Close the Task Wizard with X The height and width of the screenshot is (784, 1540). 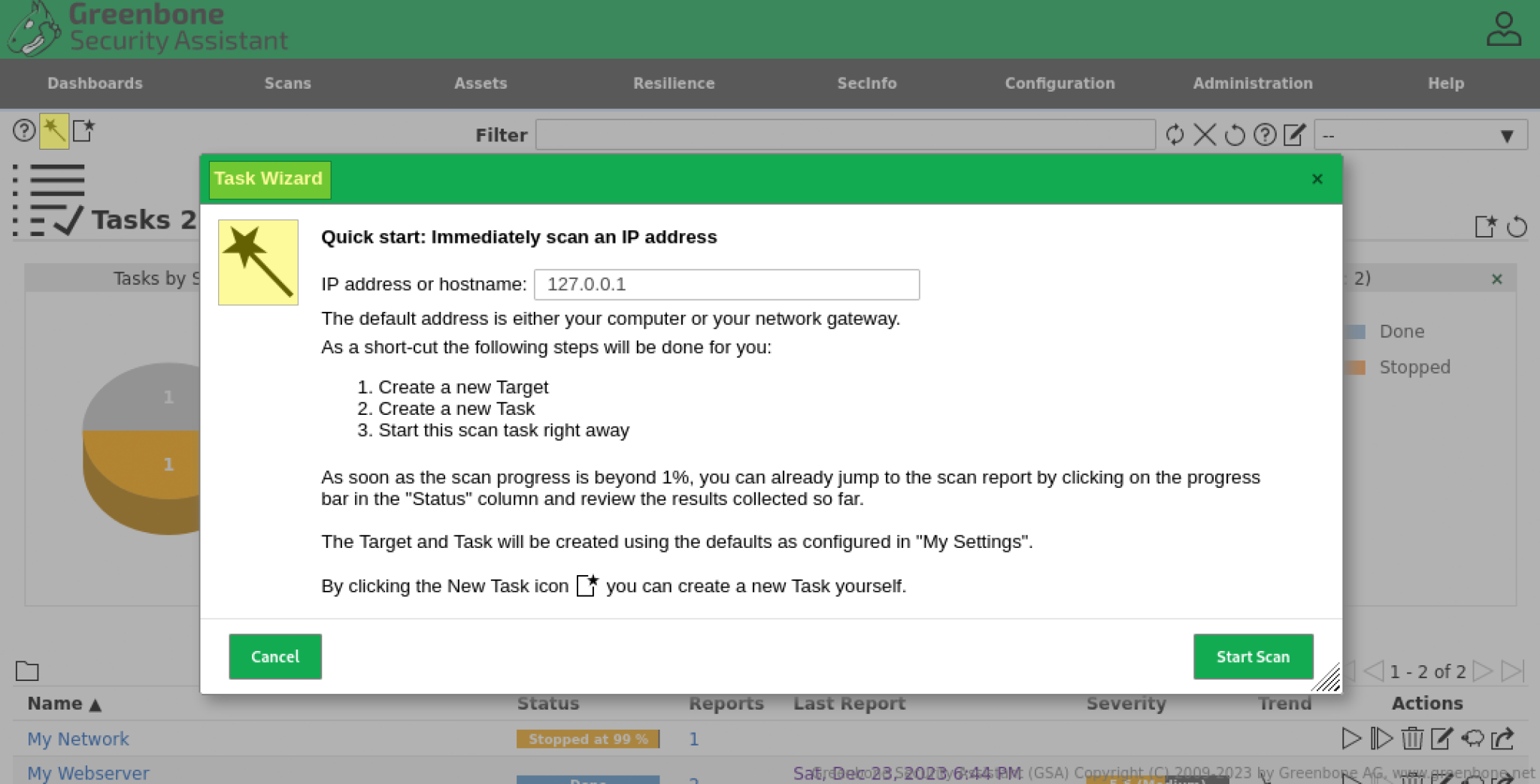click(x=1317, y=179)
